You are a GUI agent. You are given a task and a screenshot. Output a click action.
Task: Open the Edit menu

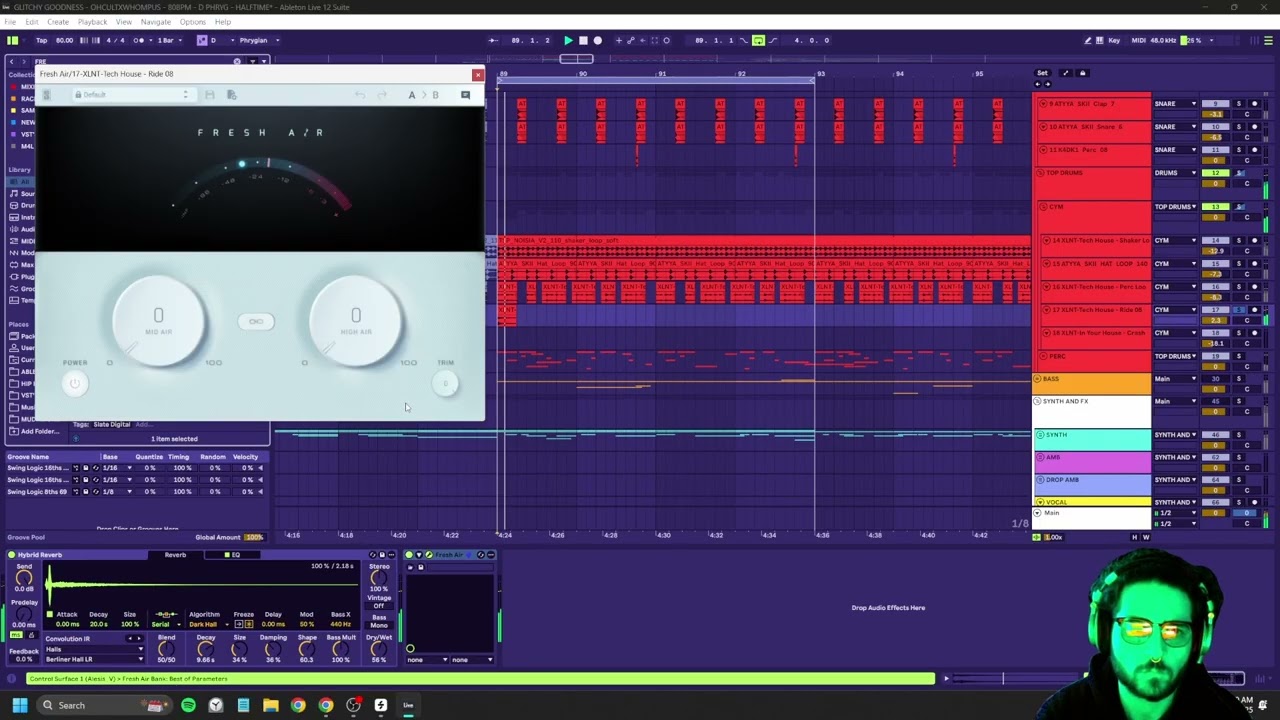click(32, 22)
